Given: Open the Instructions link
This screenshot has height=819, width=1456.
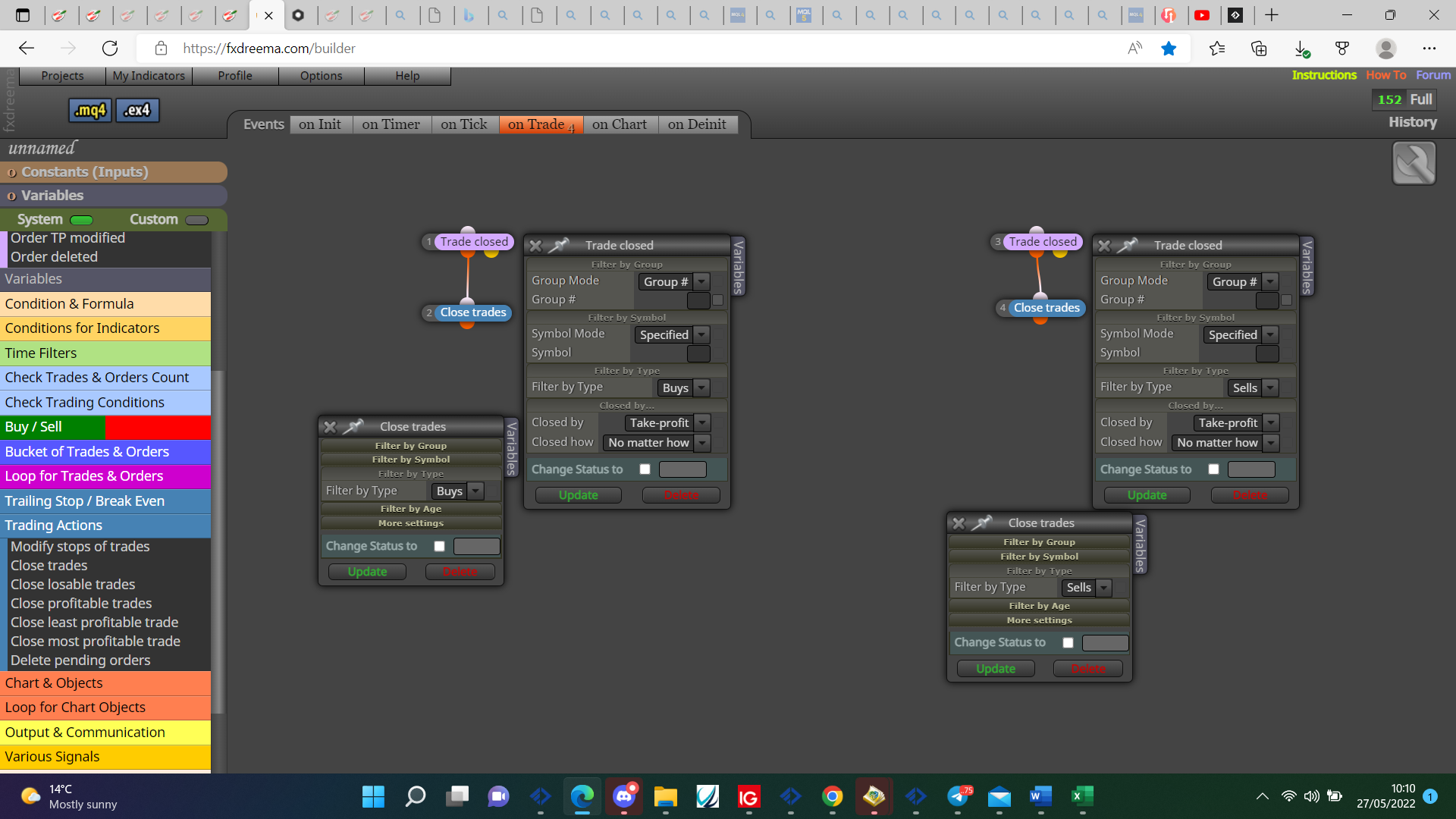Looking at the screenshot, I should click(x=1324, y=75).
